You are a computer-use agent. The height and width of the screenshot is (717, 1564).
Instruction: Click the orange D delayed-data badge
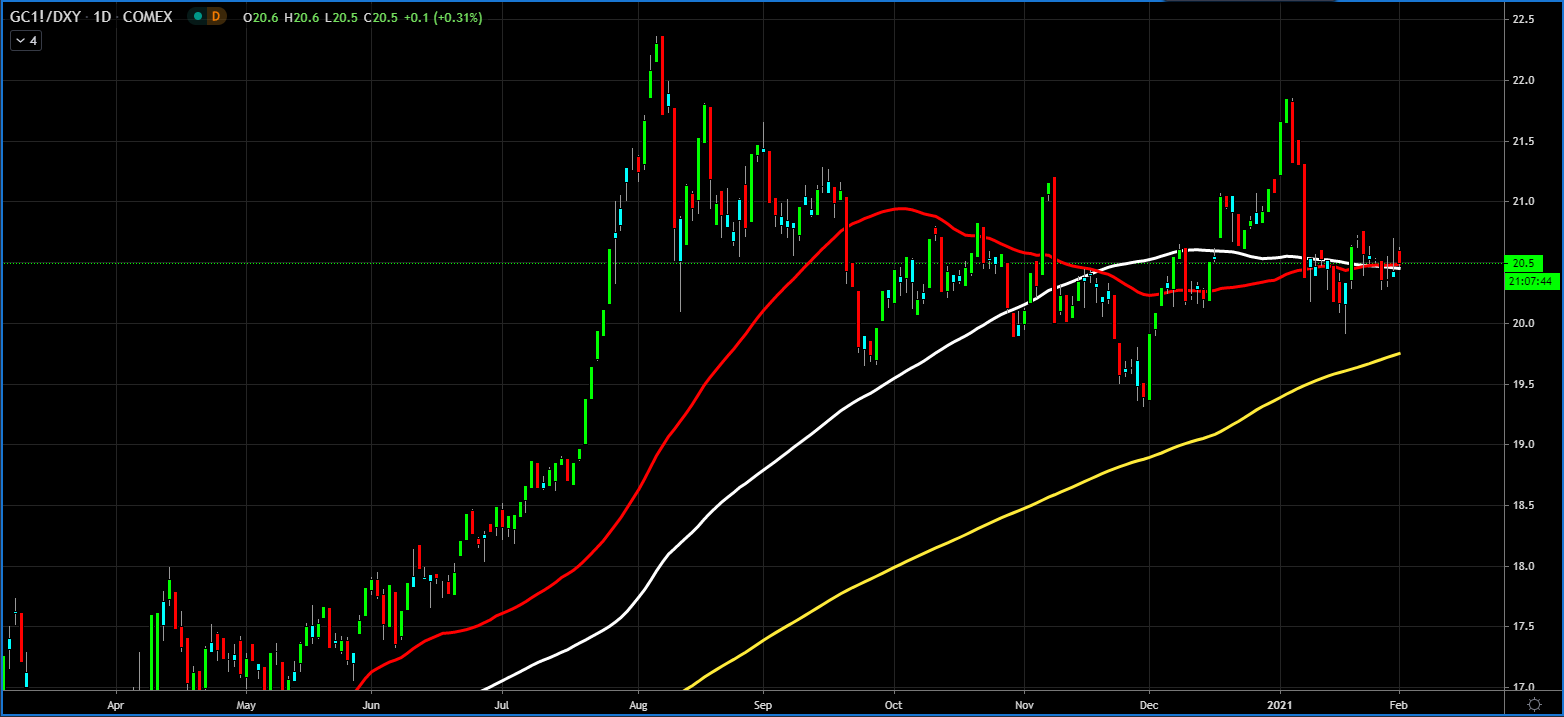[x=214, y=17]
